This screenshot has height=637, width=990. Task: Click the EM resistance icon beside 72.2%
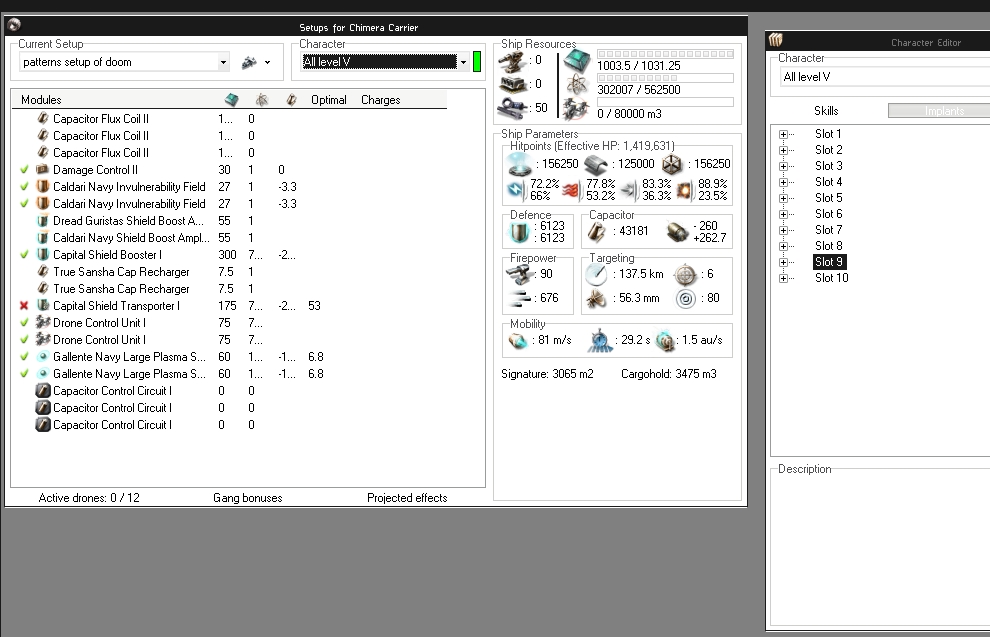tap(516, 189)
